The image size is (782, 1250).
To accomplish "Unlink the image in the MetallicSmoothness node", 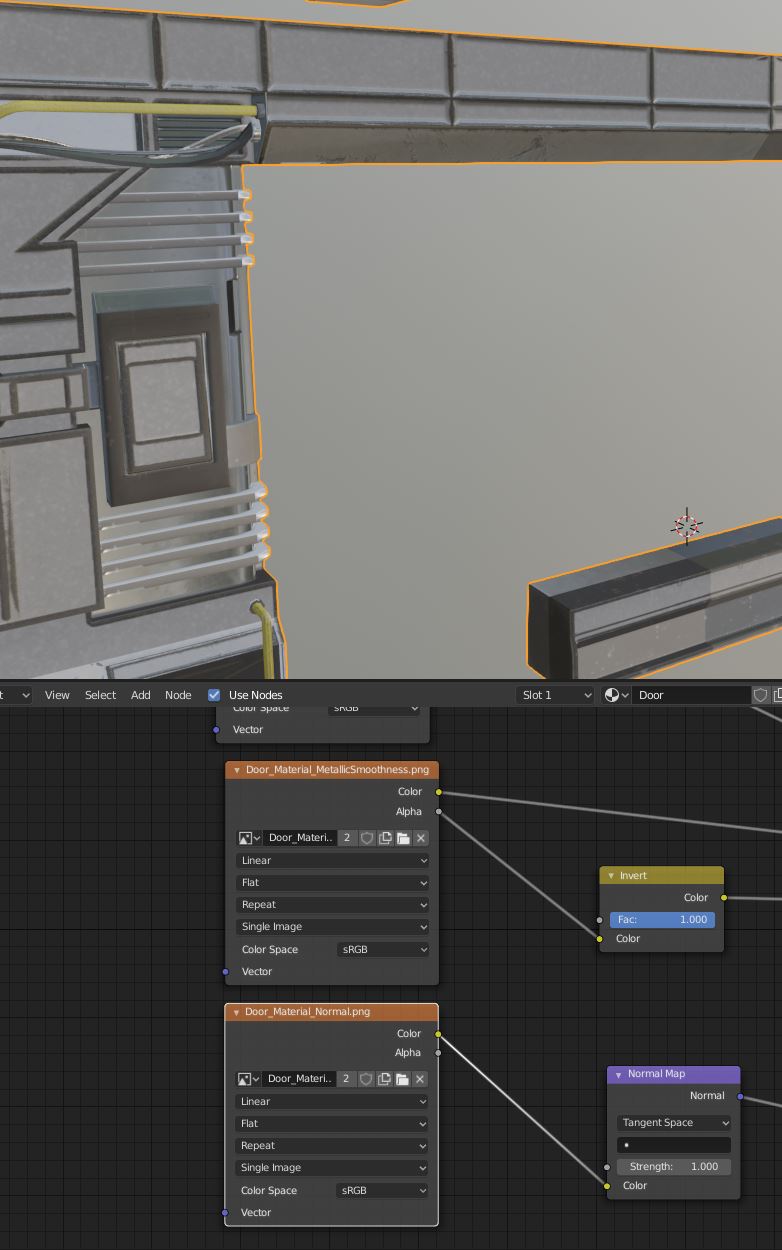I will coord(421,838).
